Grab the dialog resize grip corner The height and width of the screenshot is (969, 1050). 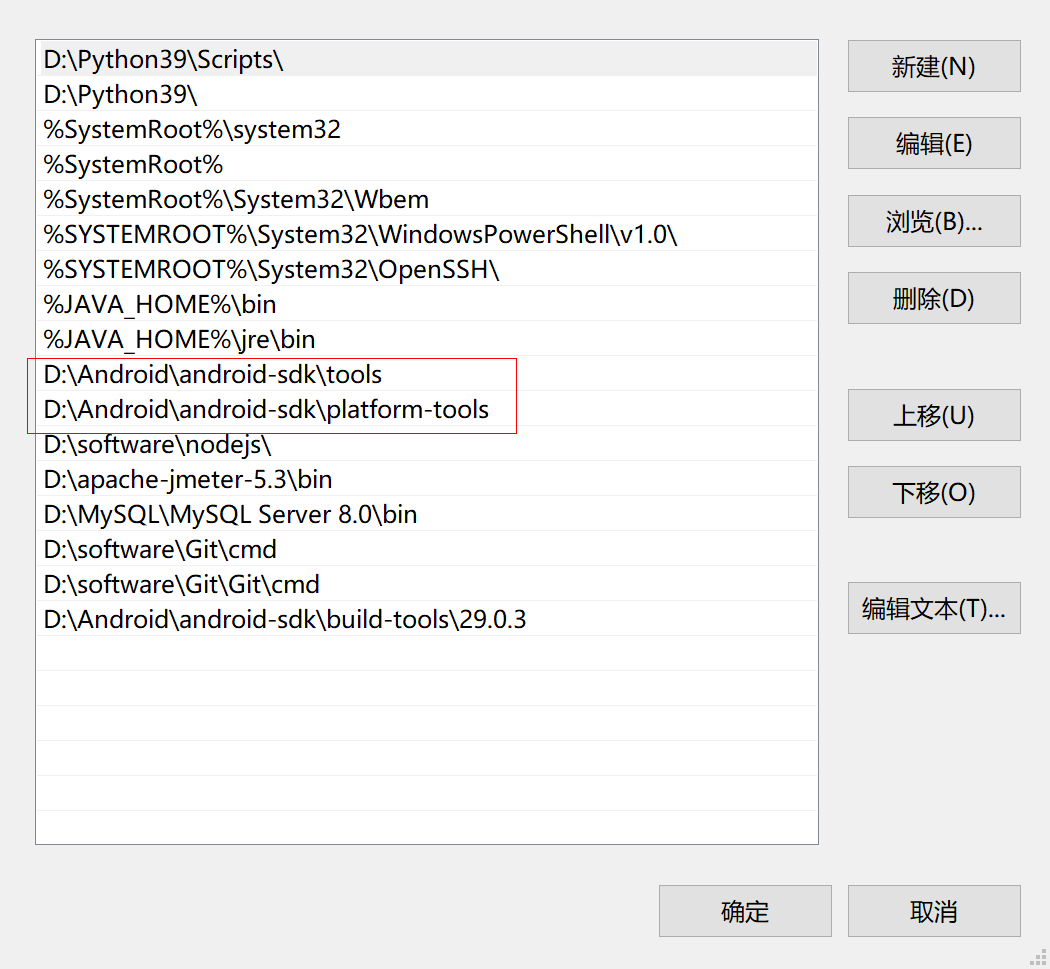tap(1039, 958)
